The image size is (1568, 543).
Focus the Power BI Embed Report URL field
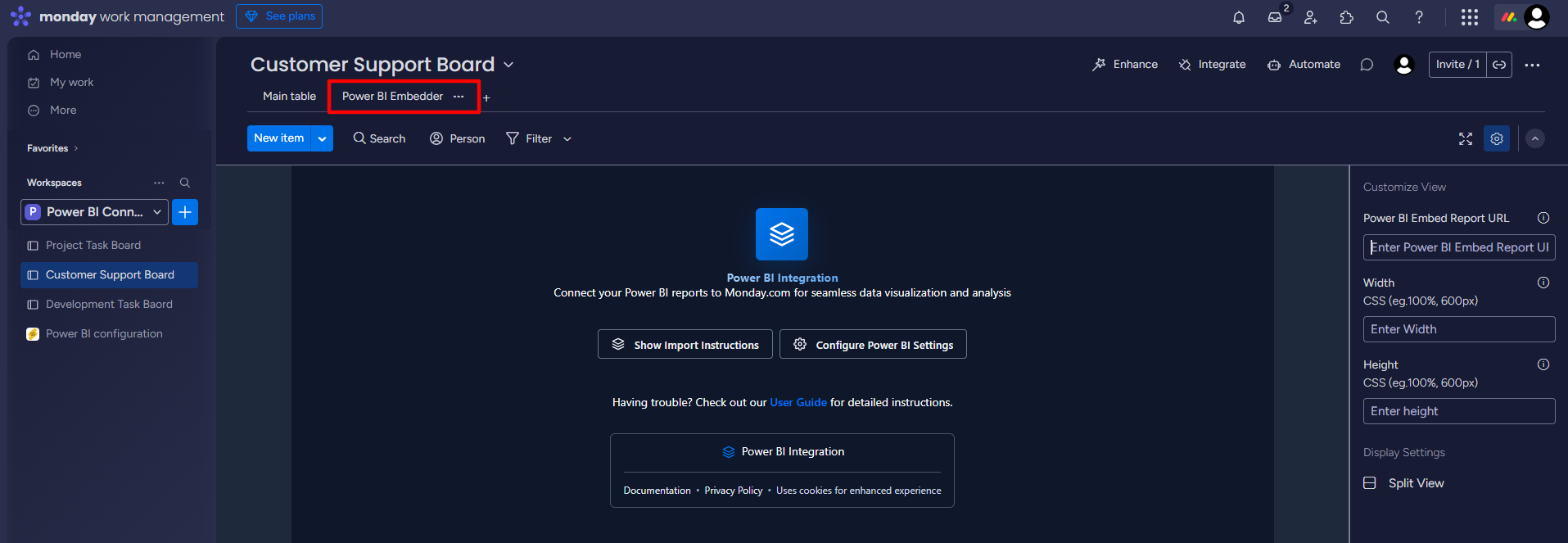coord(1459,247)
